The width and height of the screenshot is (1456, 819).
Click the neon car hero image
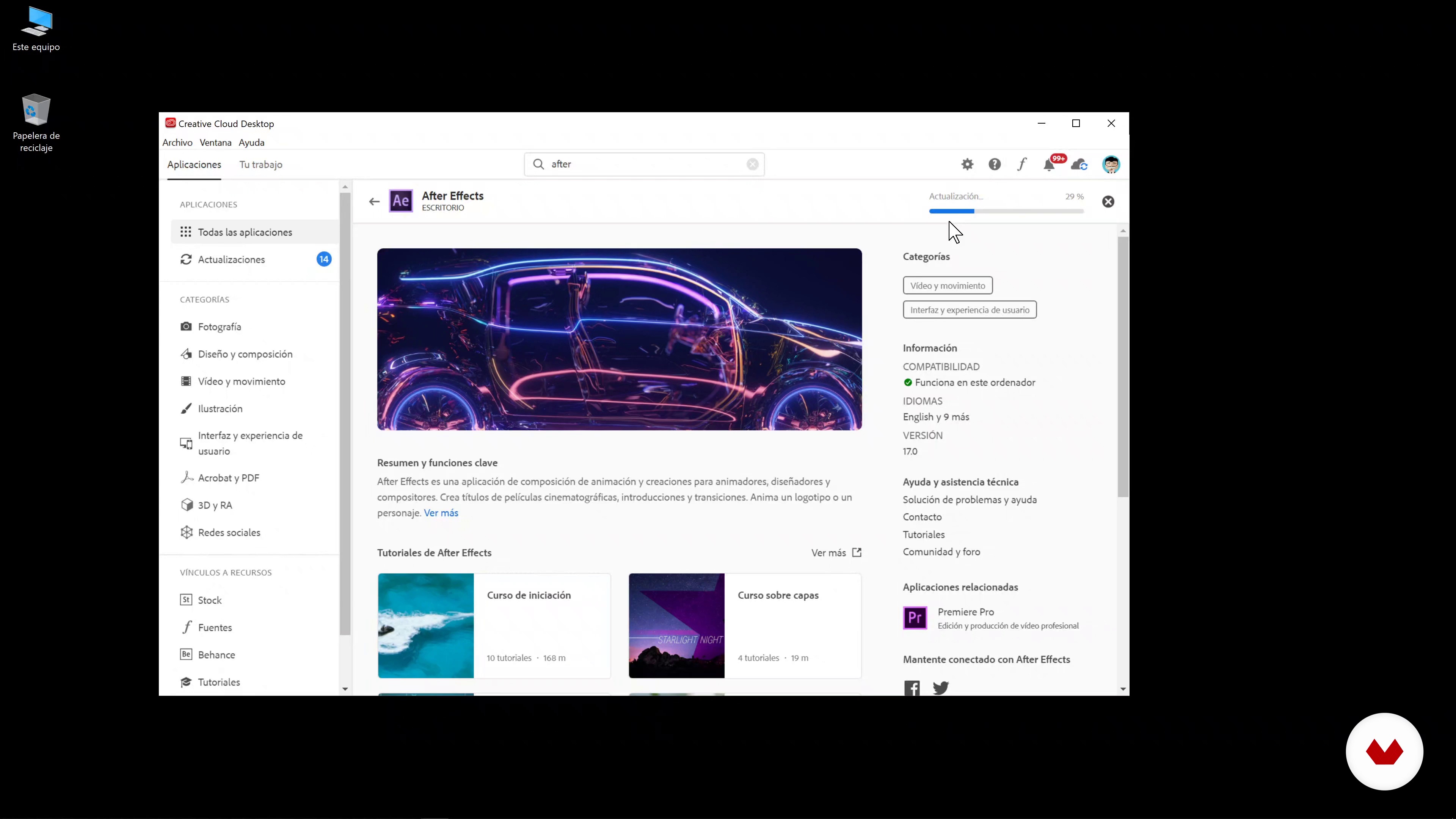(x=620, y=339)
